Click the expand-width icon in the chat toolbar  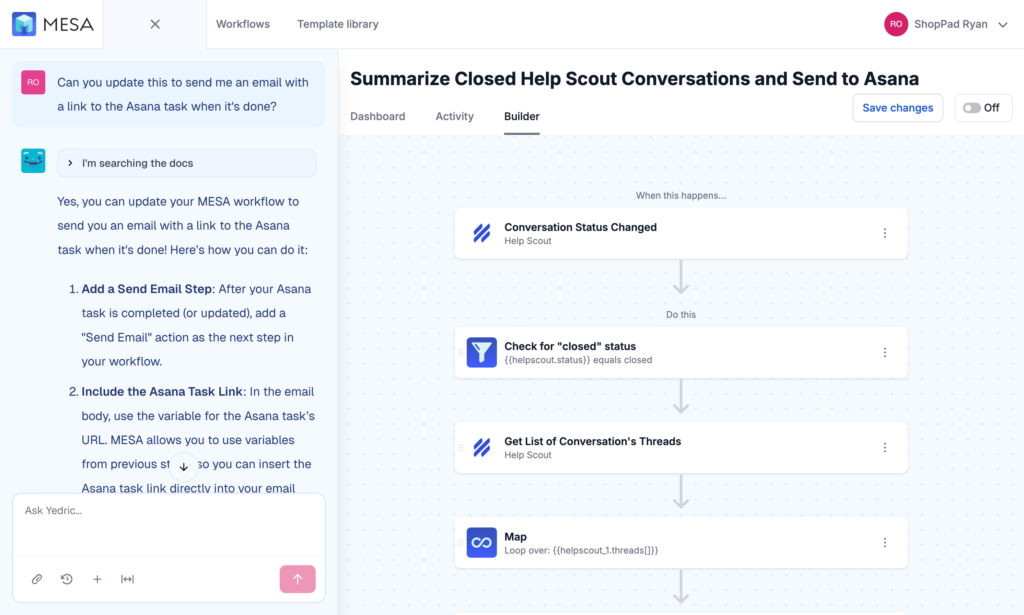pyautogui.click(x=128, y=579)
